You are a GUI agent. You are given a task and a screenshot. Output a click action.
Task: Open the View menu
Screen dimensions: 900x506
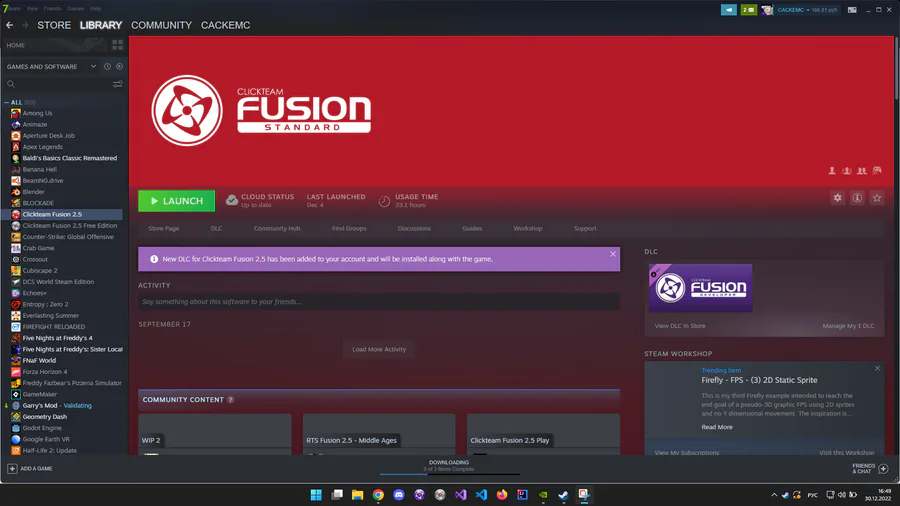click(x=32, y=9)
